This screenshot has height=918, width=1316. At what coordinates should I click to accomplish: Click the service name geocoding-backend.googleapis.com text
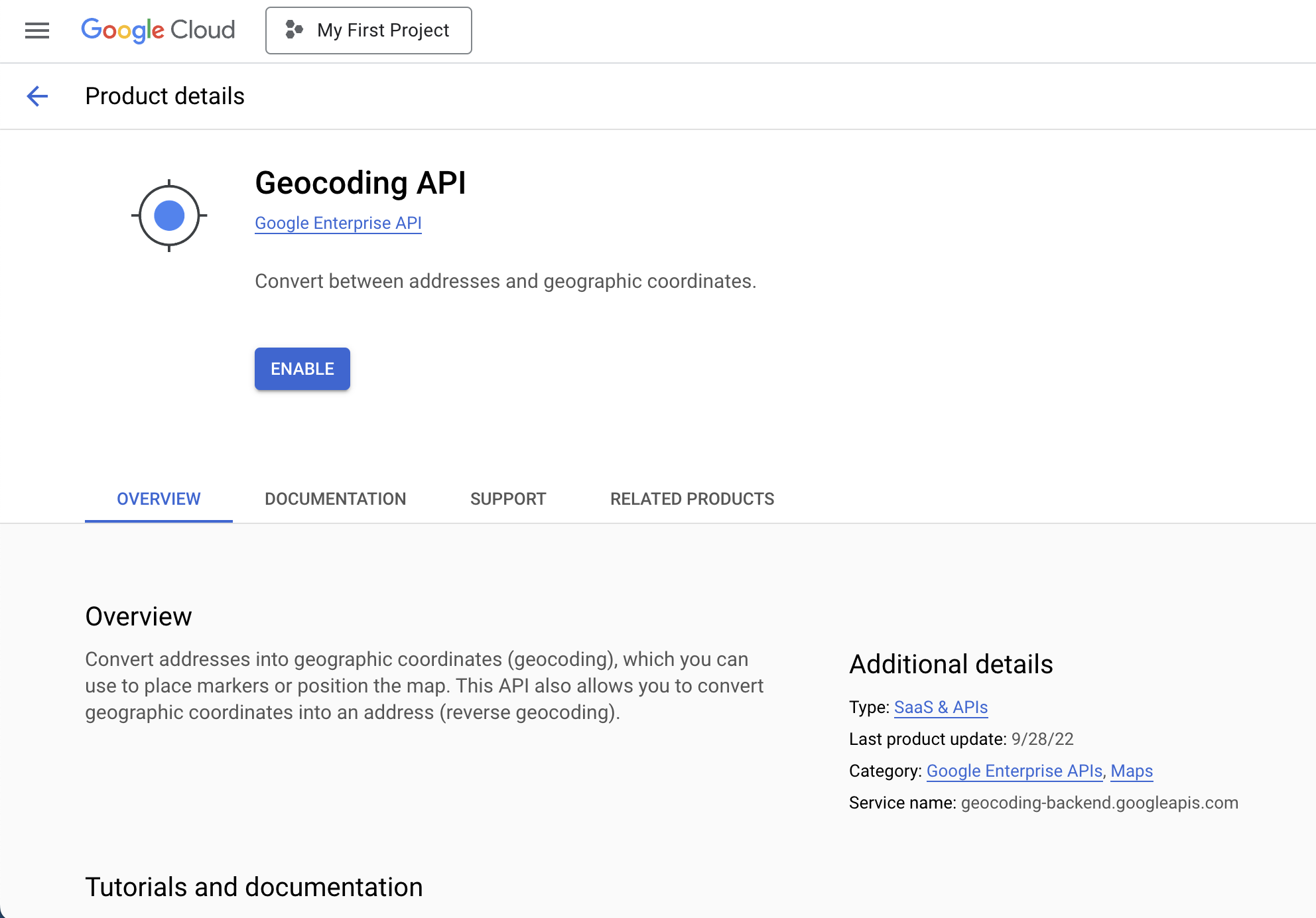pyautogui.click(x=1099, y=803)
